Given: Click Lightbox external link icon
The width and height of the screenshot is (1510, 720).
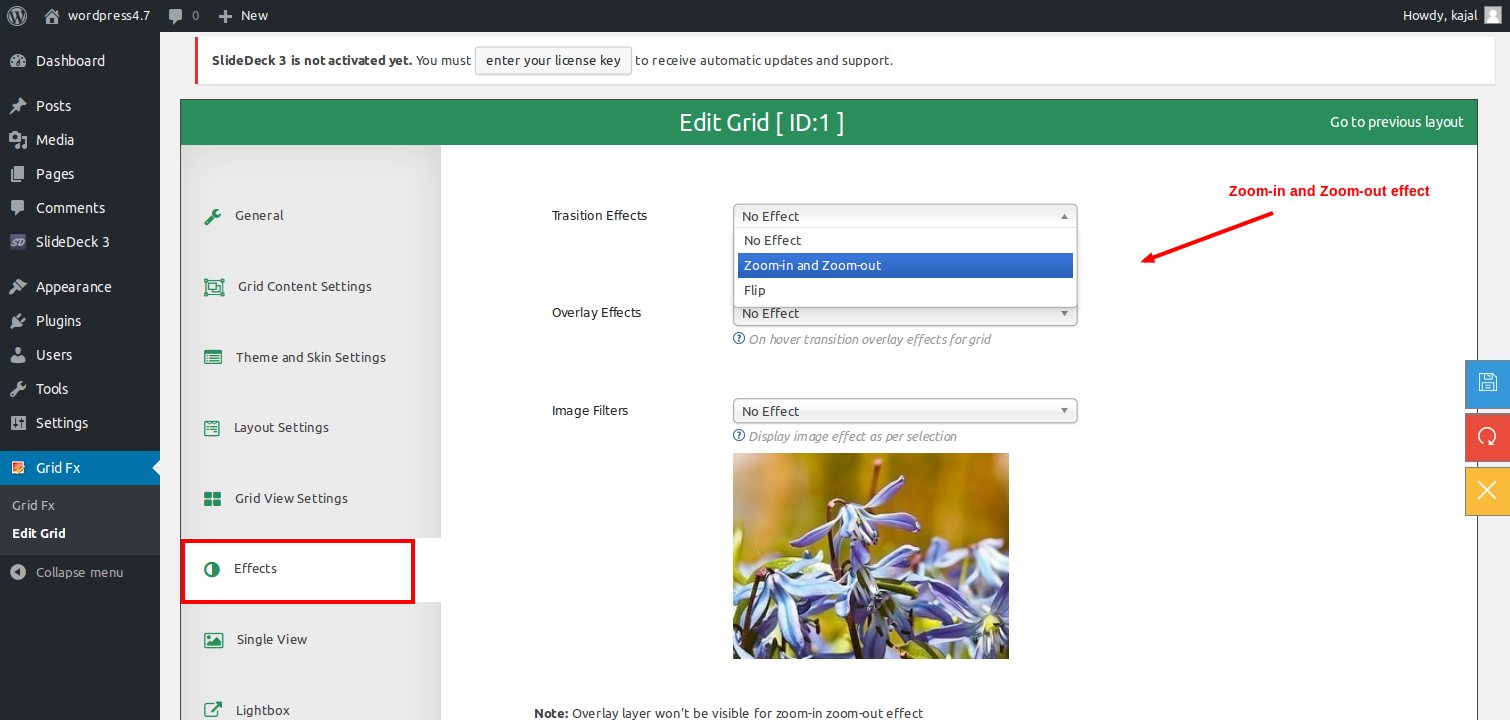Looking at the screenshot, I should click(x=213, y=711).
